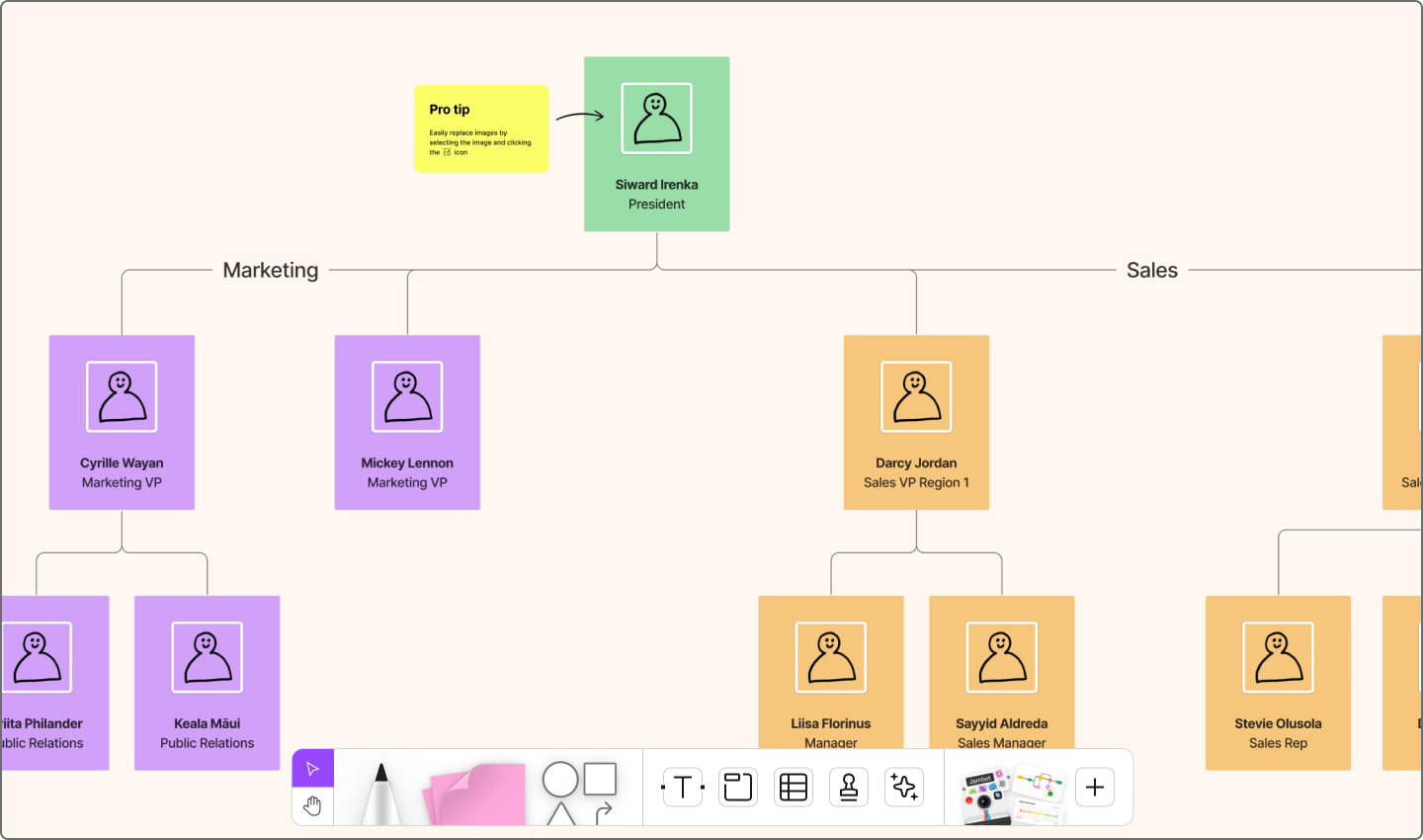This screenshot has height=840, width=1423.
Task: Select the Marker tool
Action: pyautogui.click(x=380, y=791)
